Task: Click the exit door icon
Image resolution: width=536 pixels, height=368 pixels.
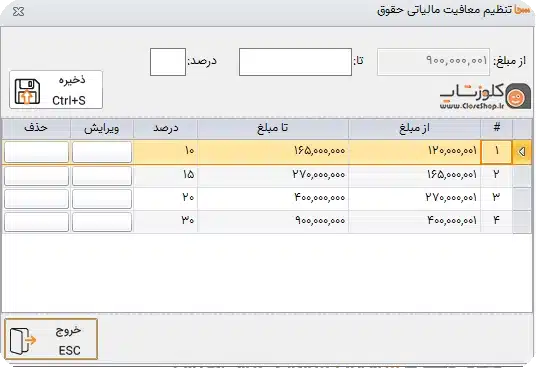Action: click(23, 340)
